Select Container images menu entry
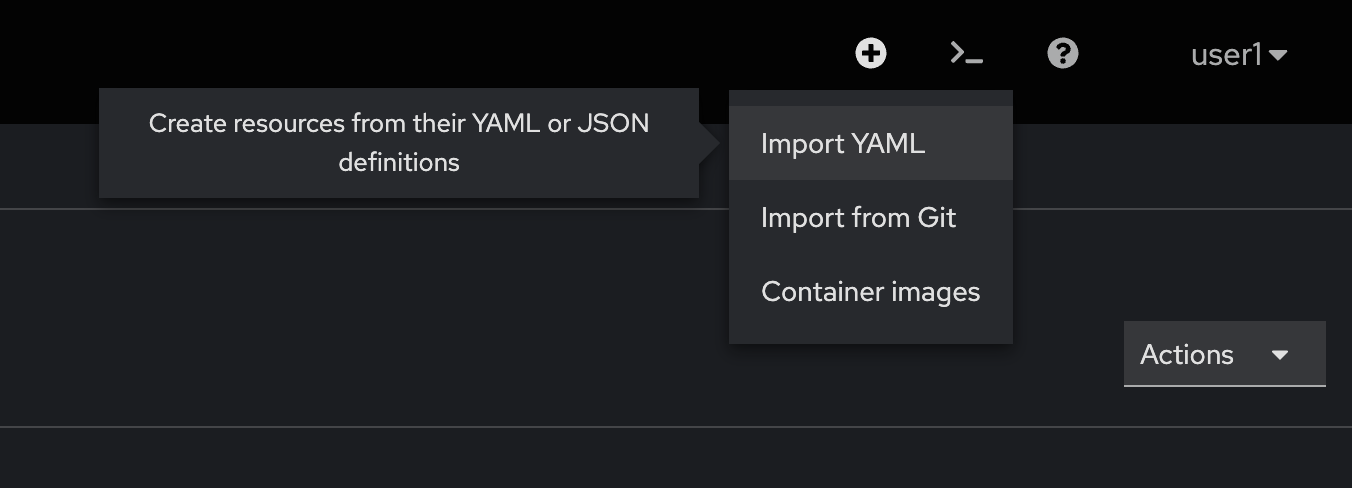The width and height of the screenshot is (1352, 488). pyautogui.click(x=871, y=291)
